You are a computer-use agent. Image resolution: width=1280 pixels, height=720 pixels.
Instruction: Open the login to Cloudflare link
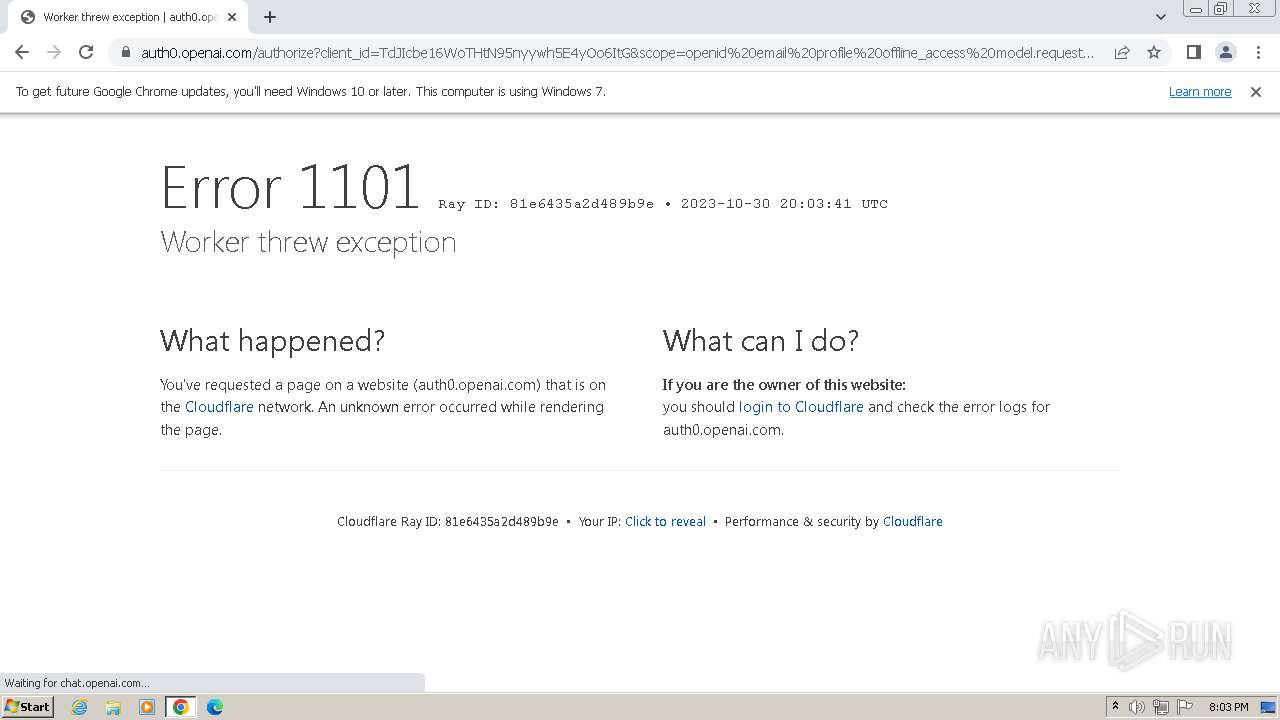tap(801, 407)
